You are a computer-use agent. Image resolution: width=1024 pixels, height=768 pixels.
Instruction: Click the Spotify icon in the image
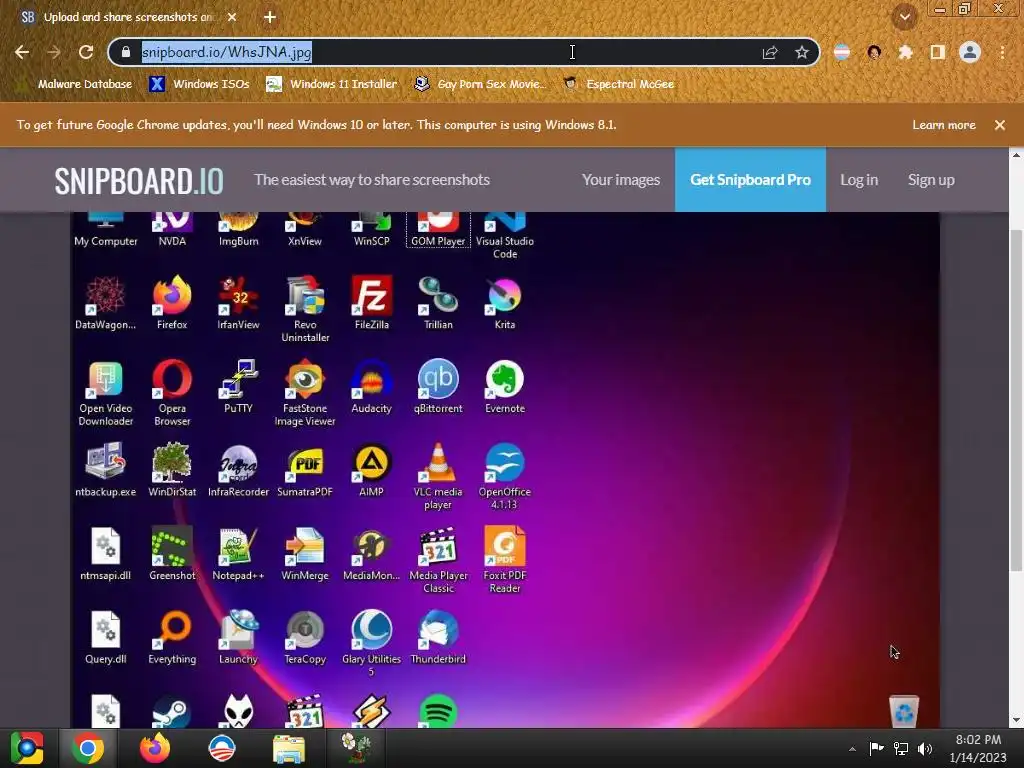pyautogui.click(x=438, y=711)
